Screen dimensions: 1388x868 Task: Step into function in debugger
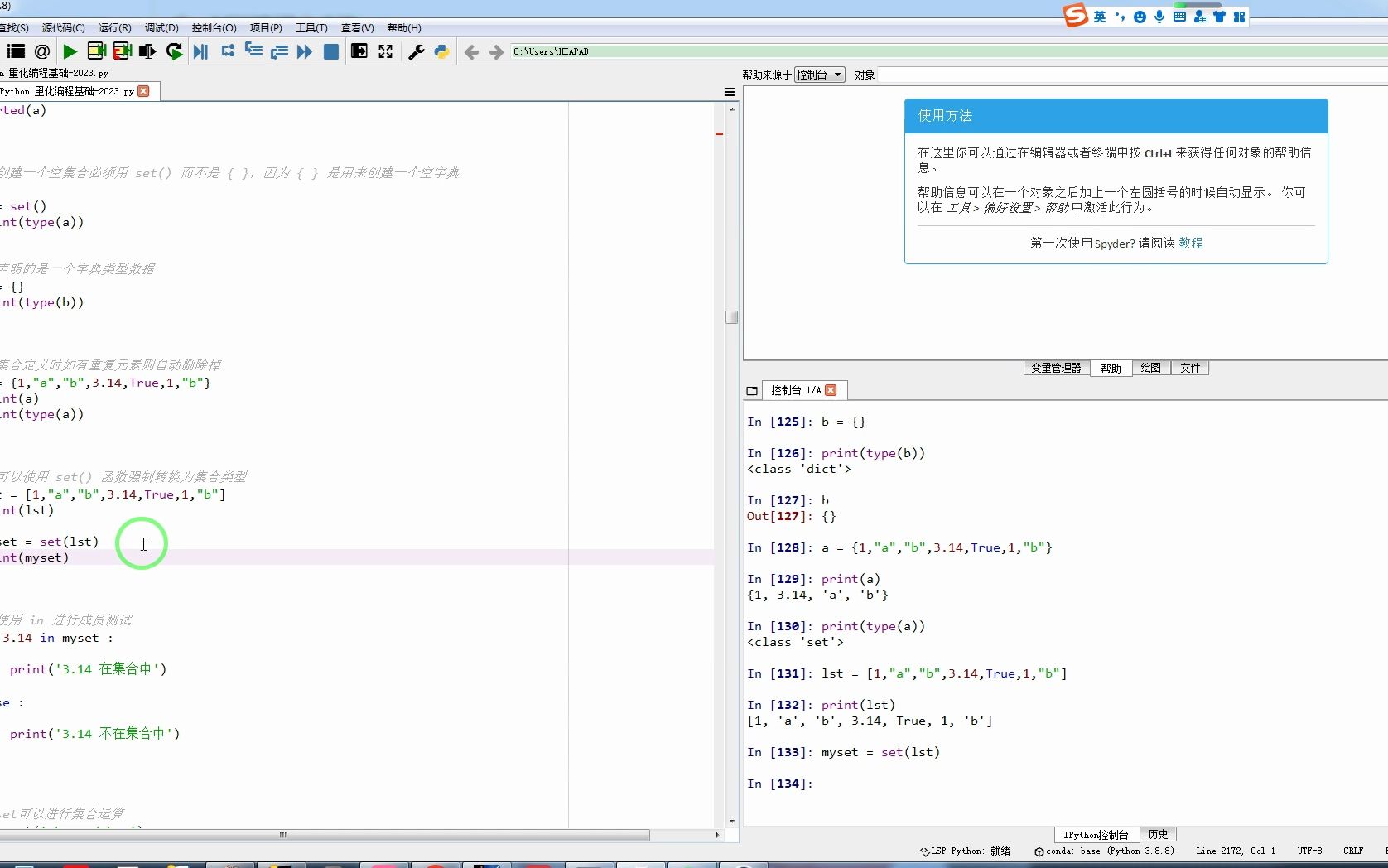point(253,51)
